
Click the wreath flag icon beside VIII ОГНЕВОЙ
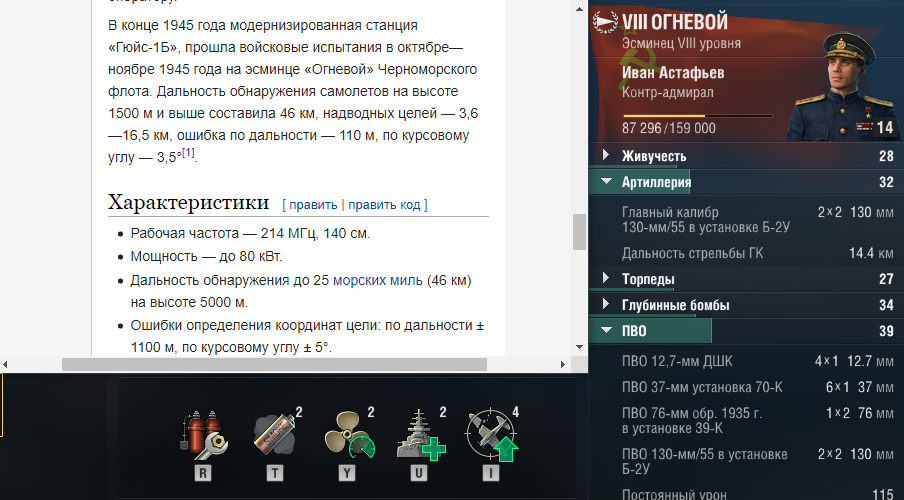point(606,22)
